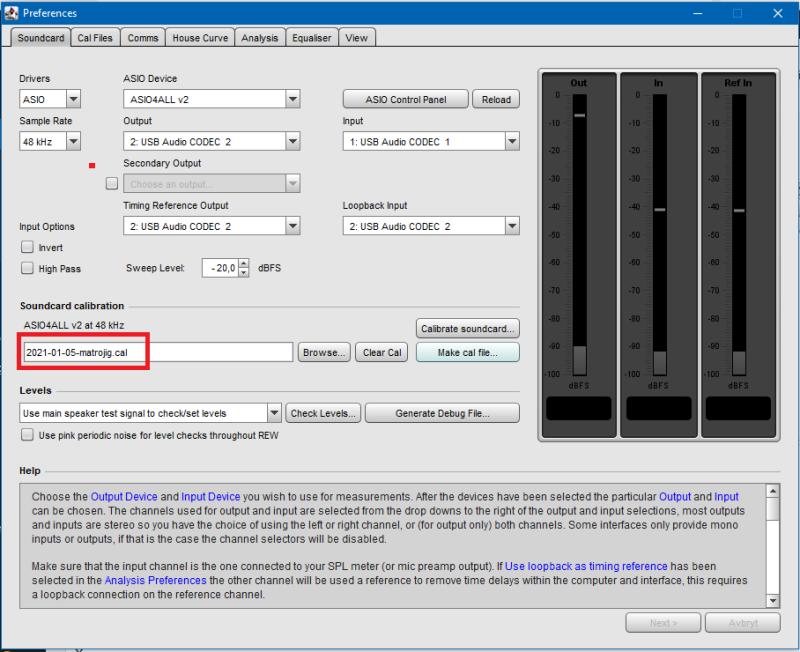Viewport: 800px width, 652px height.
Task: Open the Levels test signal dropdown
Action: [x=151, y=413]
